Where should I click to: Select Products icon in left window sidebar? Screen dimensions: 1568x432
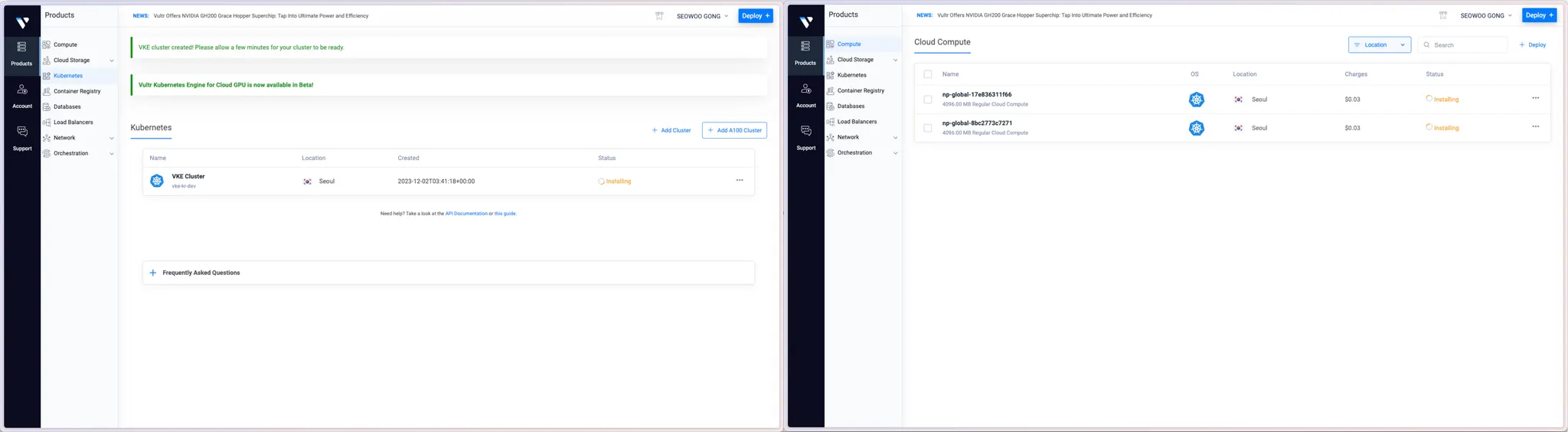21,47
